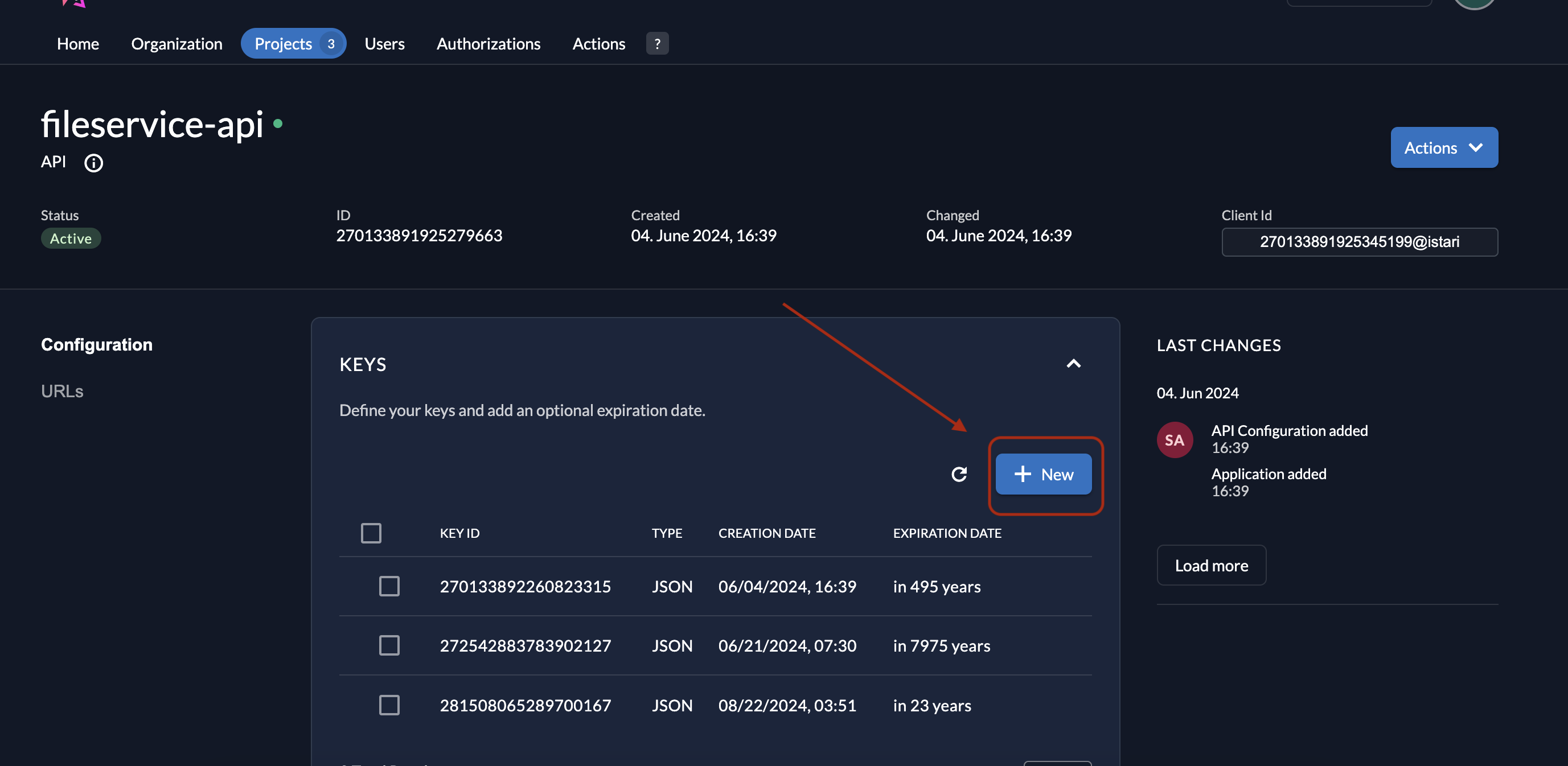Go to Authorizations tab

[488, 44]
